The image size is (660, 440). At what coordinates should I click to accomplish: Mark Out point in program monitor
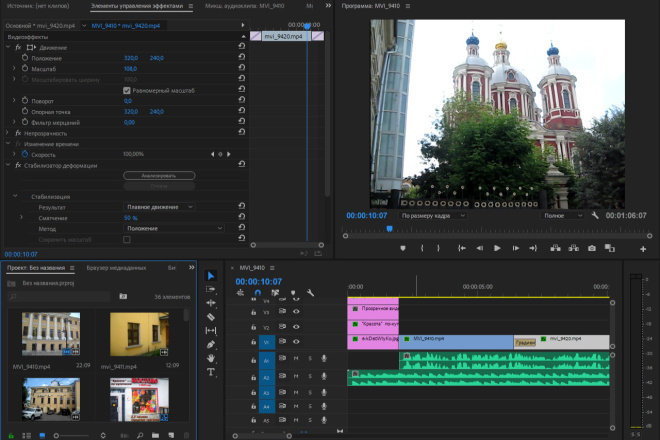pyautogui.click(x=439, y=248)
